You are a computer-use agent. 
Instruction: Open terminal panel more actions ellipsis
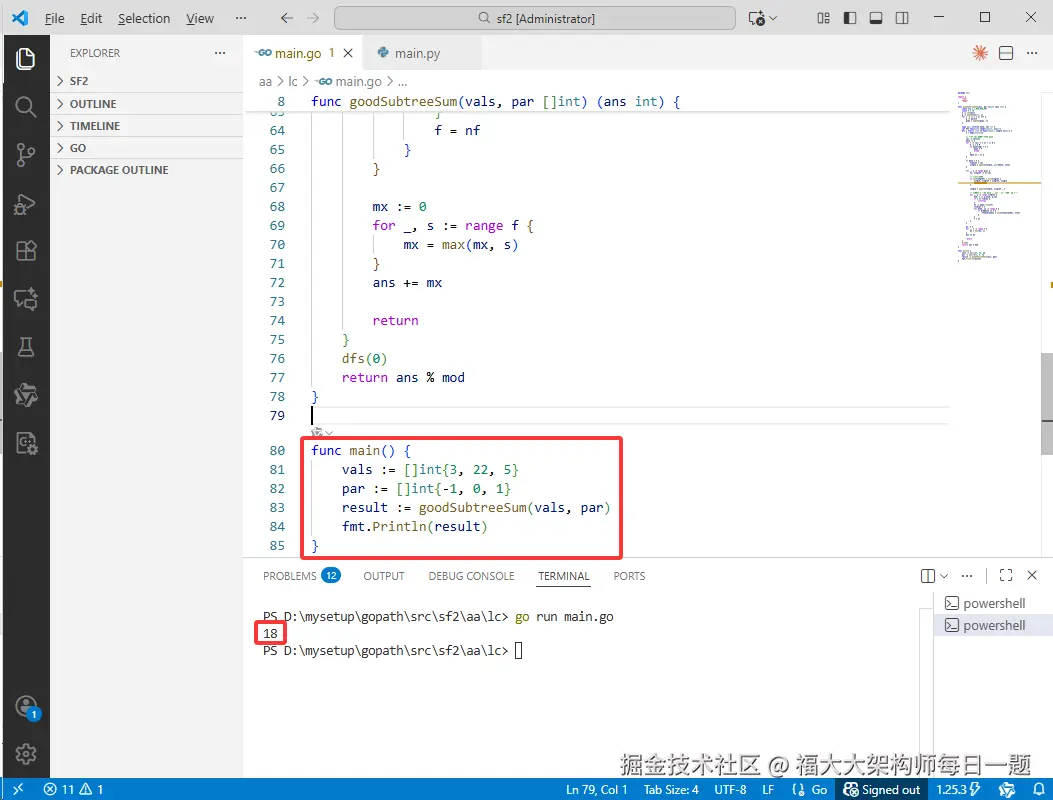pyautogui.click(x=967, y=576)
